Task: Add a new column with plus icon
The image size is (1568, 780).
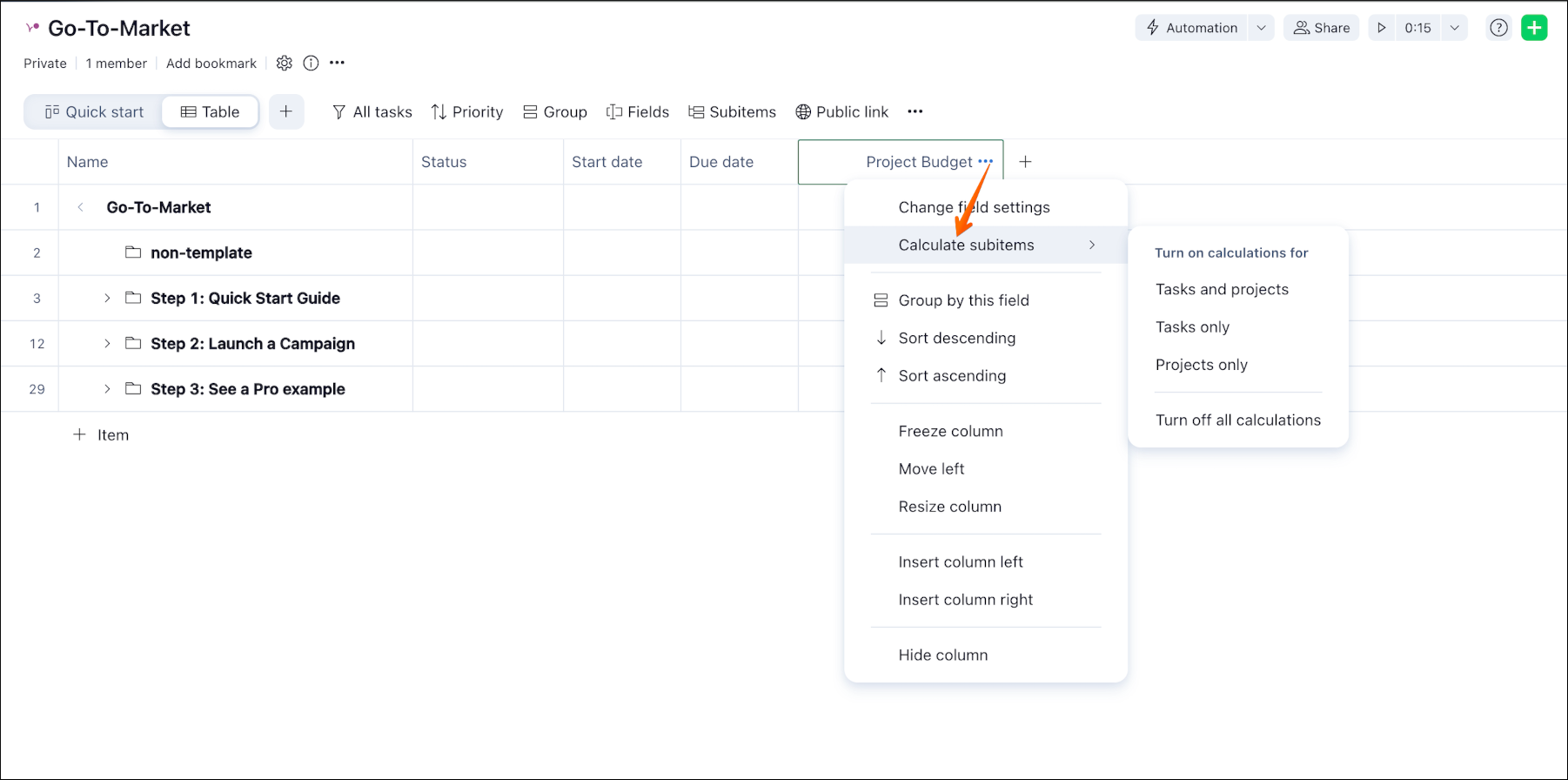Action: (x=1026, y=162)
